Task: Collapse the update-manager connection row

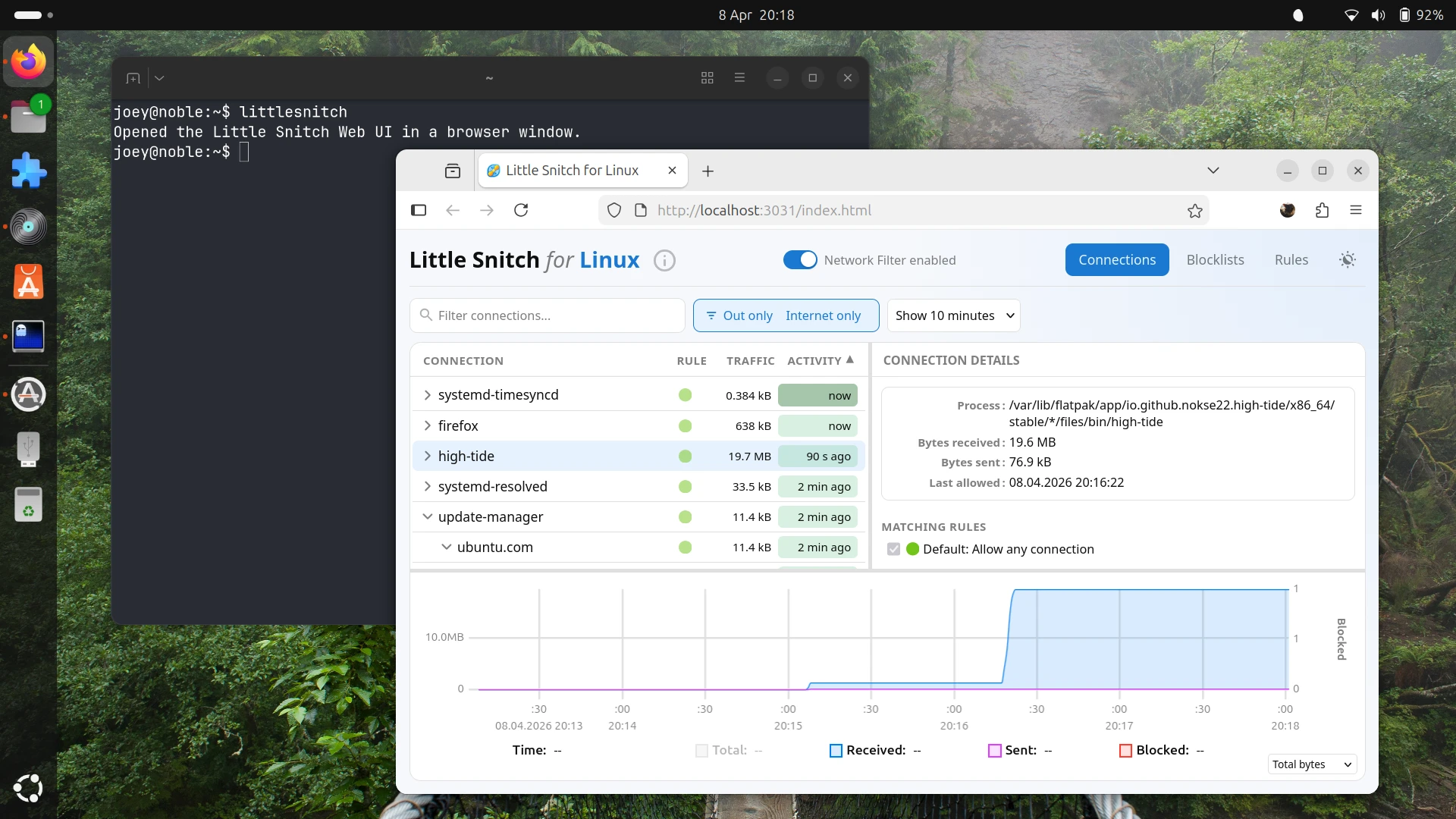Action: coord(428,516)
